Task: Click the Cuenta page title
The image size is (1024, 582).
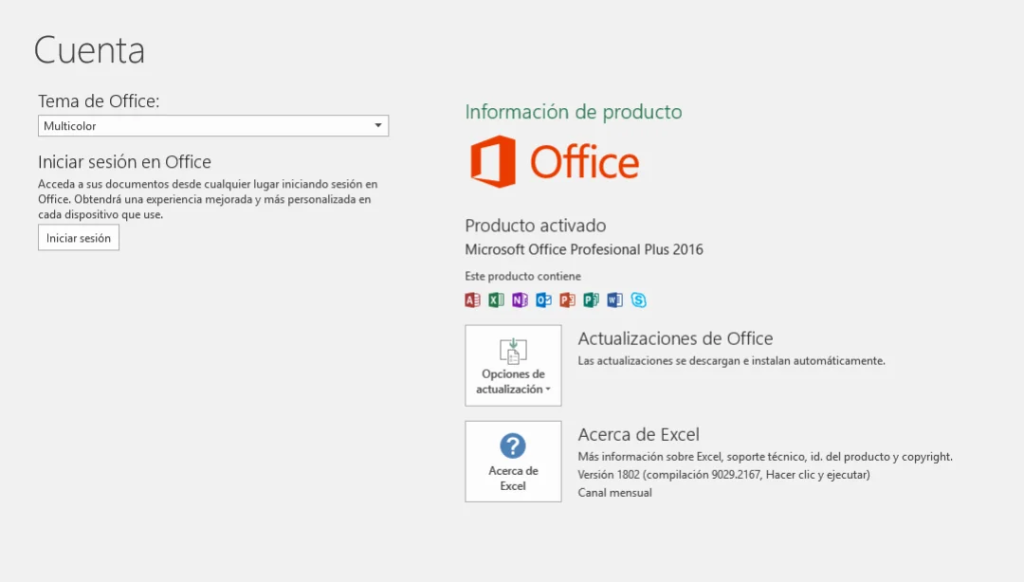Action: [x=89, y=50]
